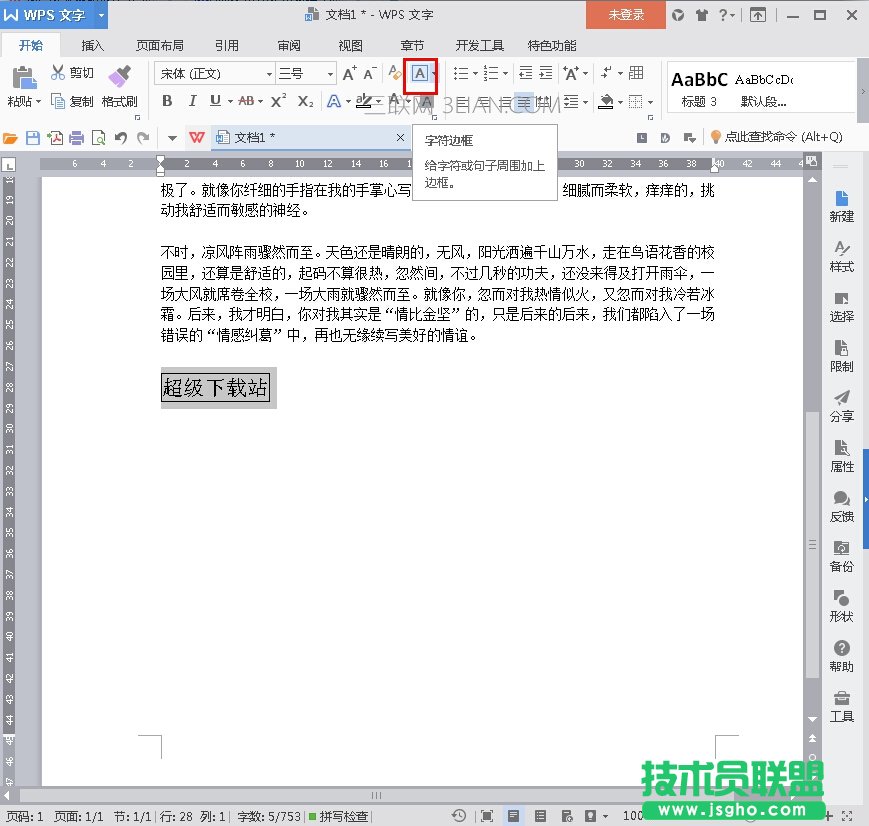
Task: Click the 未登录 login button
Action: pyautogui.click(x=624, y=16)
